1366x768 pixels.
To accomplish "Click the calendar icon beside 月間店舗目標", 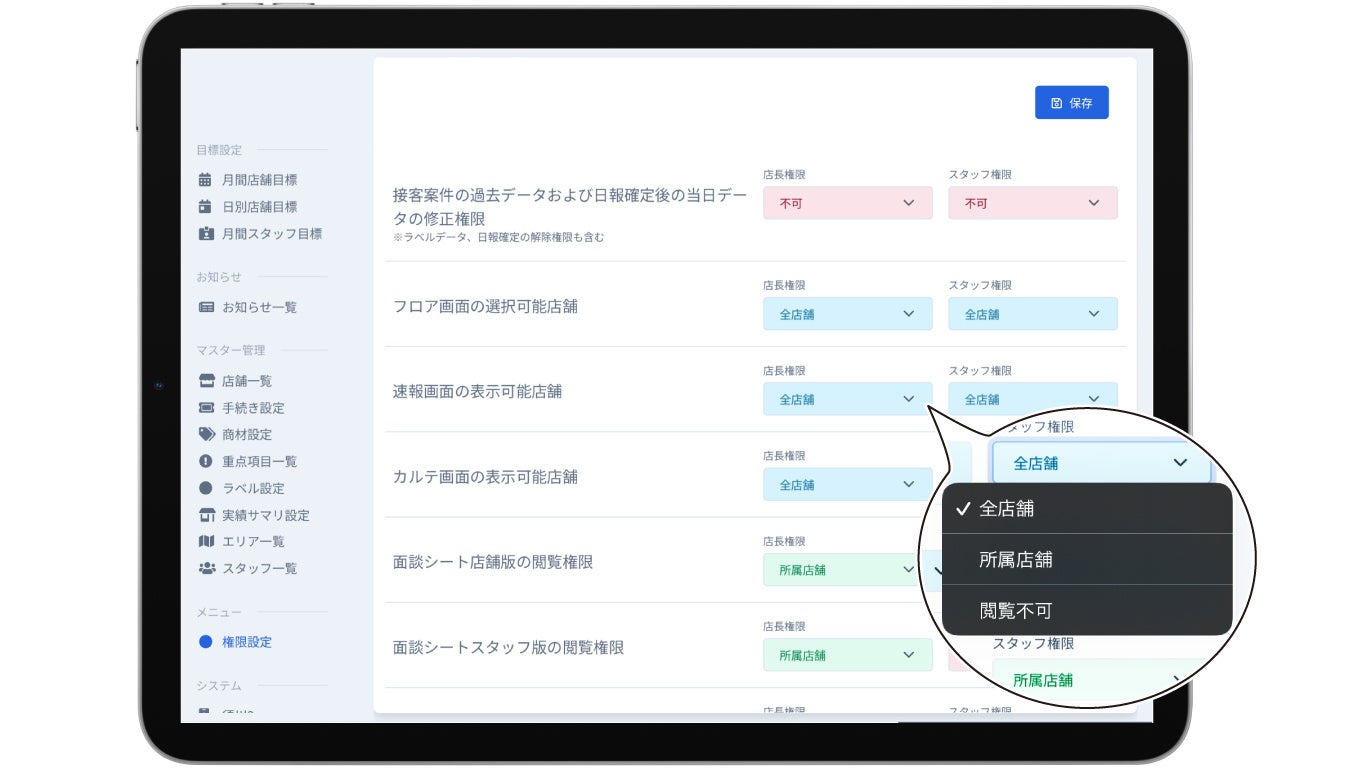I will pos(205,180).
